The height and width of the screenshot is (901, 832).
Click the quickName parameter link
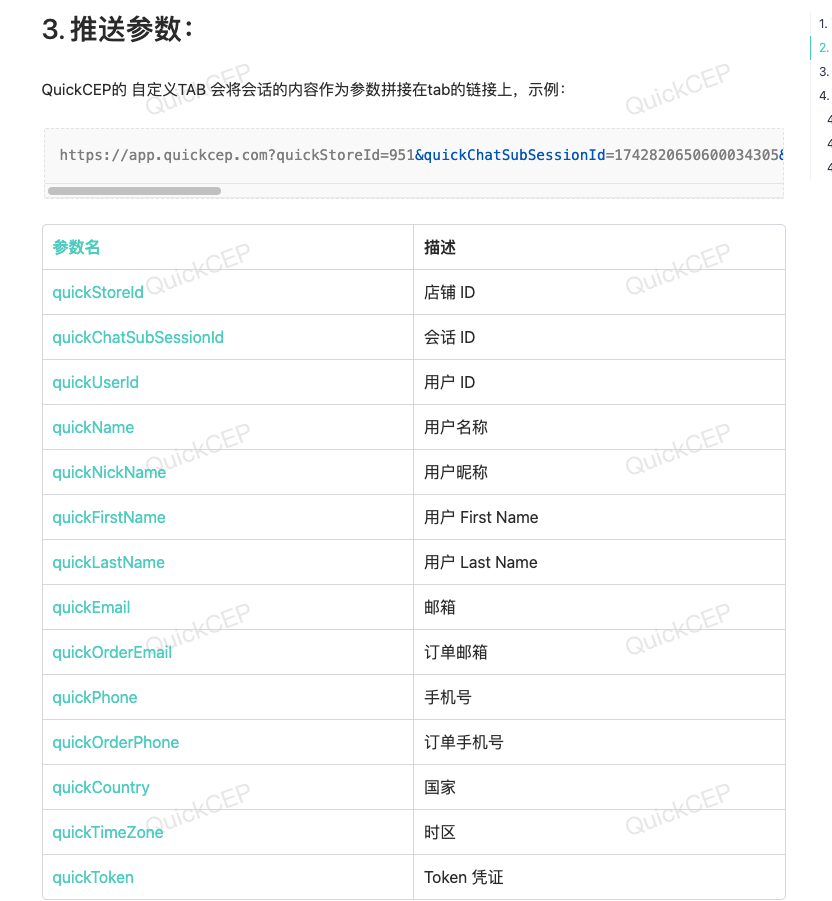93,428
